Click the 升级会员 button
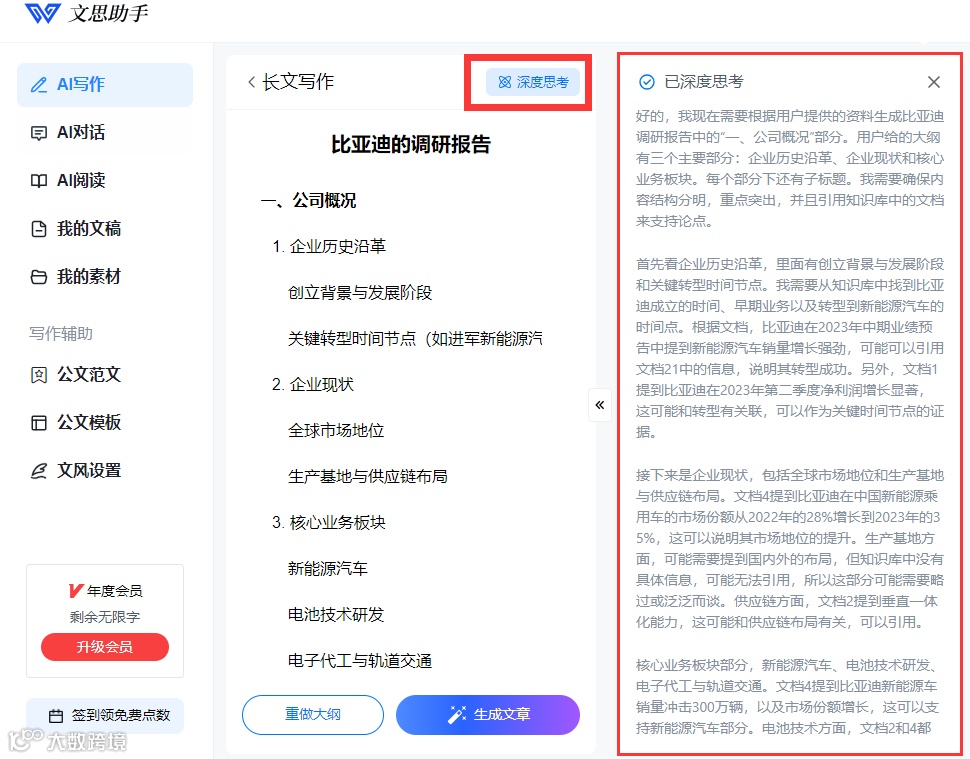This screenshot has height=759, width=970. pos(105,647)
